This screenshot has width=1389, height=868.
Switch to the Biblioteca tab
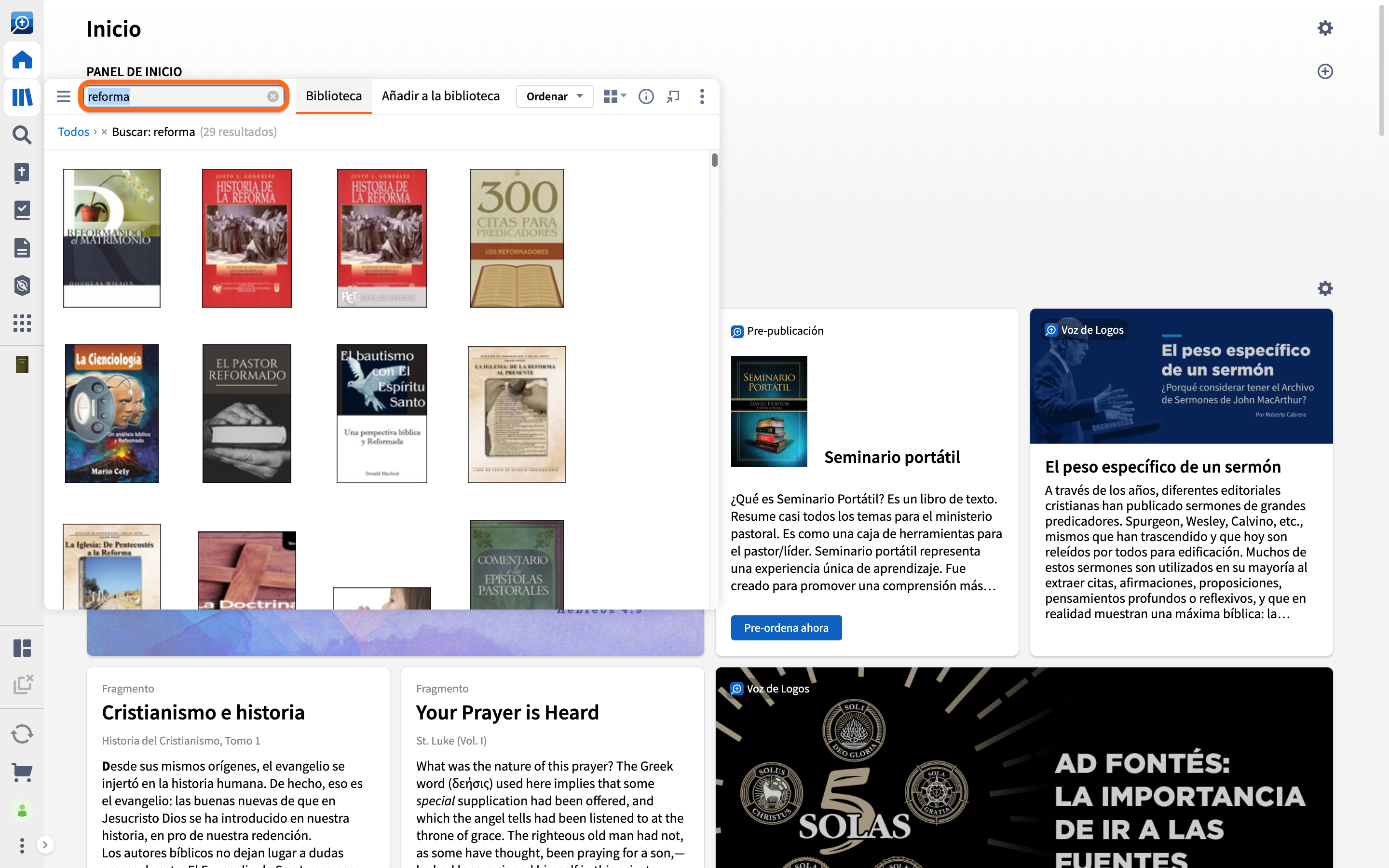click(333, 96)
